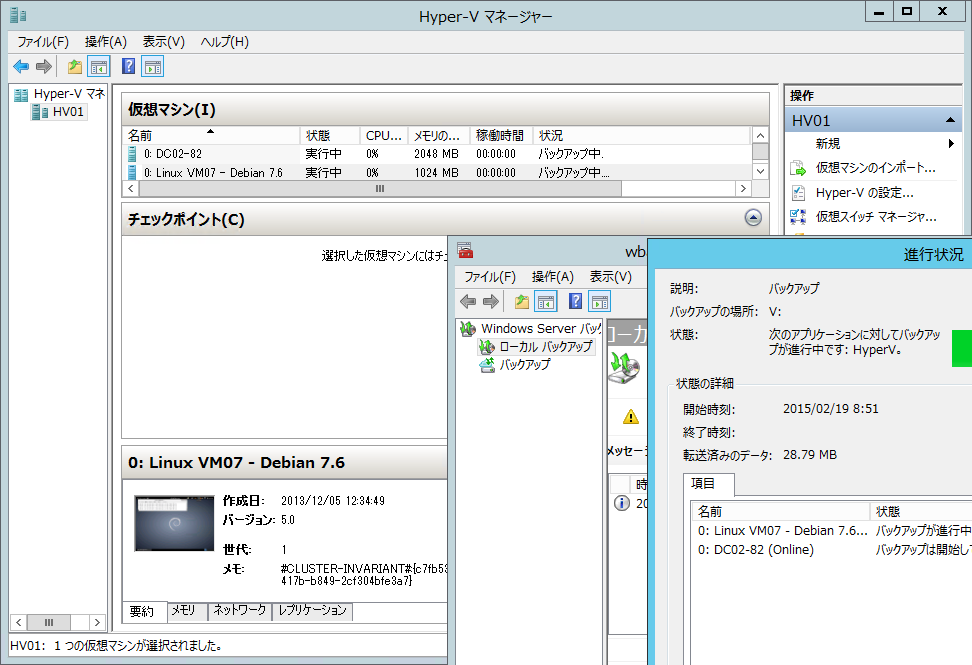Click the Back arrow in Hyper-V Manager toolbar
972x665 pixels.
tap(21, 66)
